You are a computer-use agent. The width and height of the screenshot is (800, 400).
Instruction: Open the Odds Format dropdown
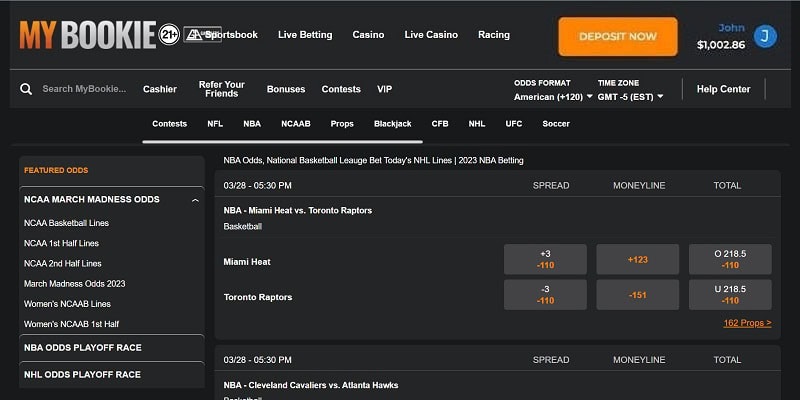(553, 96)
